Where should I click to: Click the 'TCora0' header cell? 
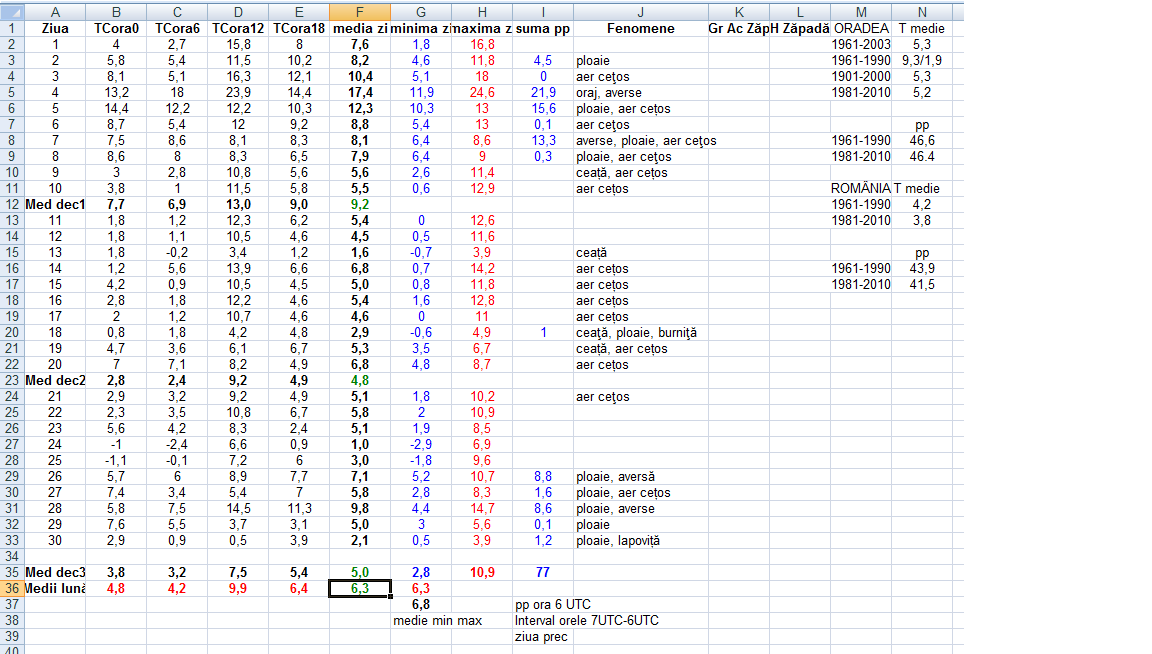(x=116, y=29)
